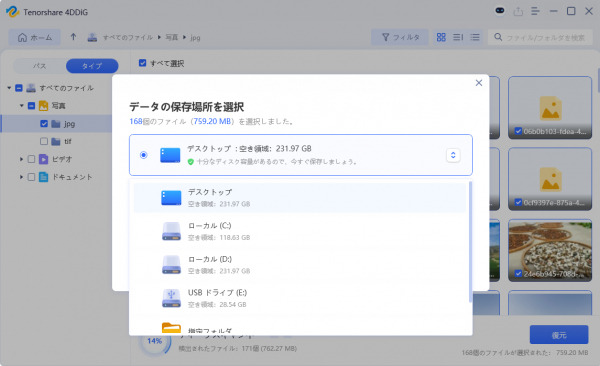Viewport: 600px width, 366px height.
Task: Check the tif folder checkbox
Action: [x=44, y=141]
